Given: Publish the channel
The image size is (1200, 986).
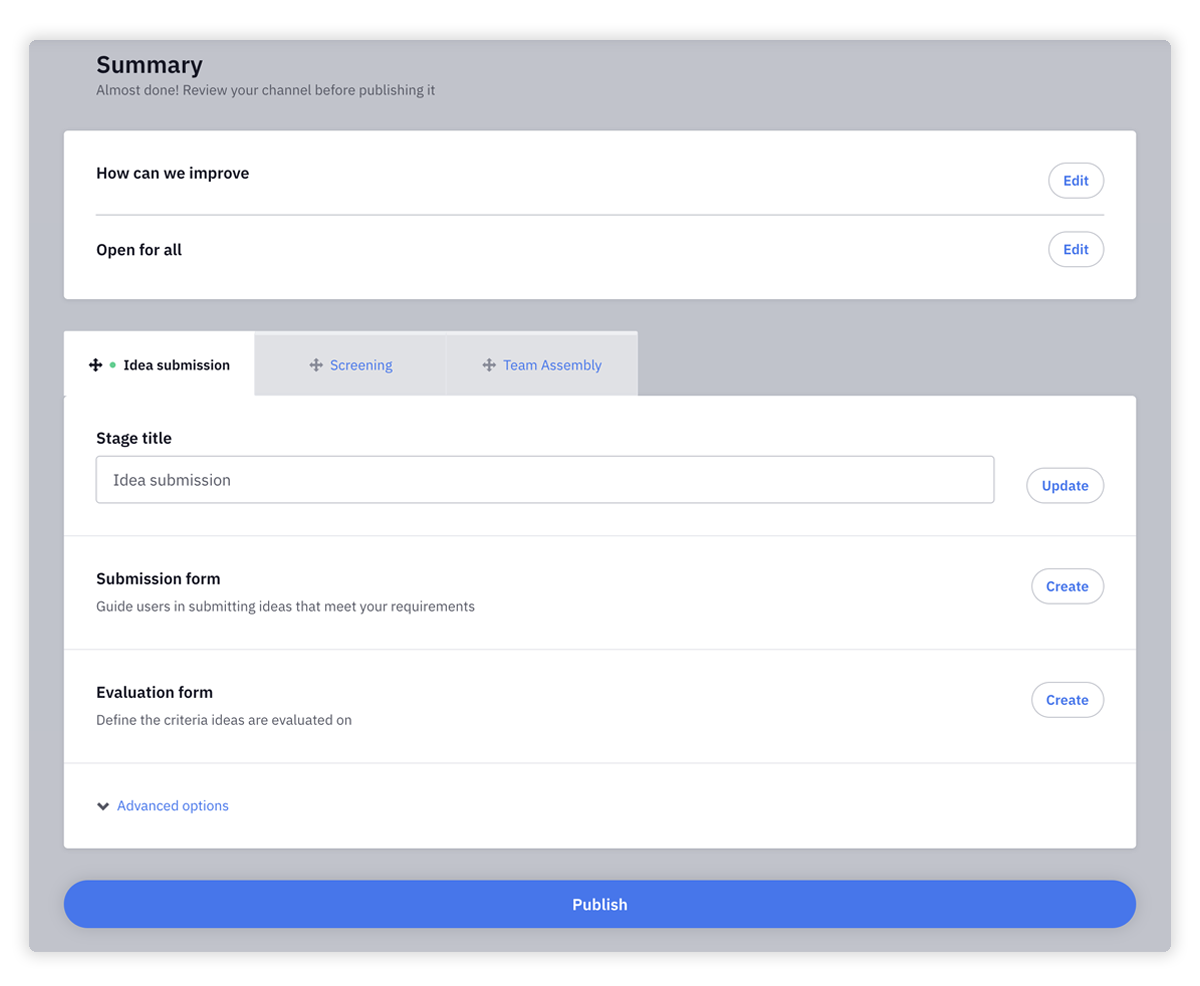Looking at the screenshot, I should click(x=600, y=904).
